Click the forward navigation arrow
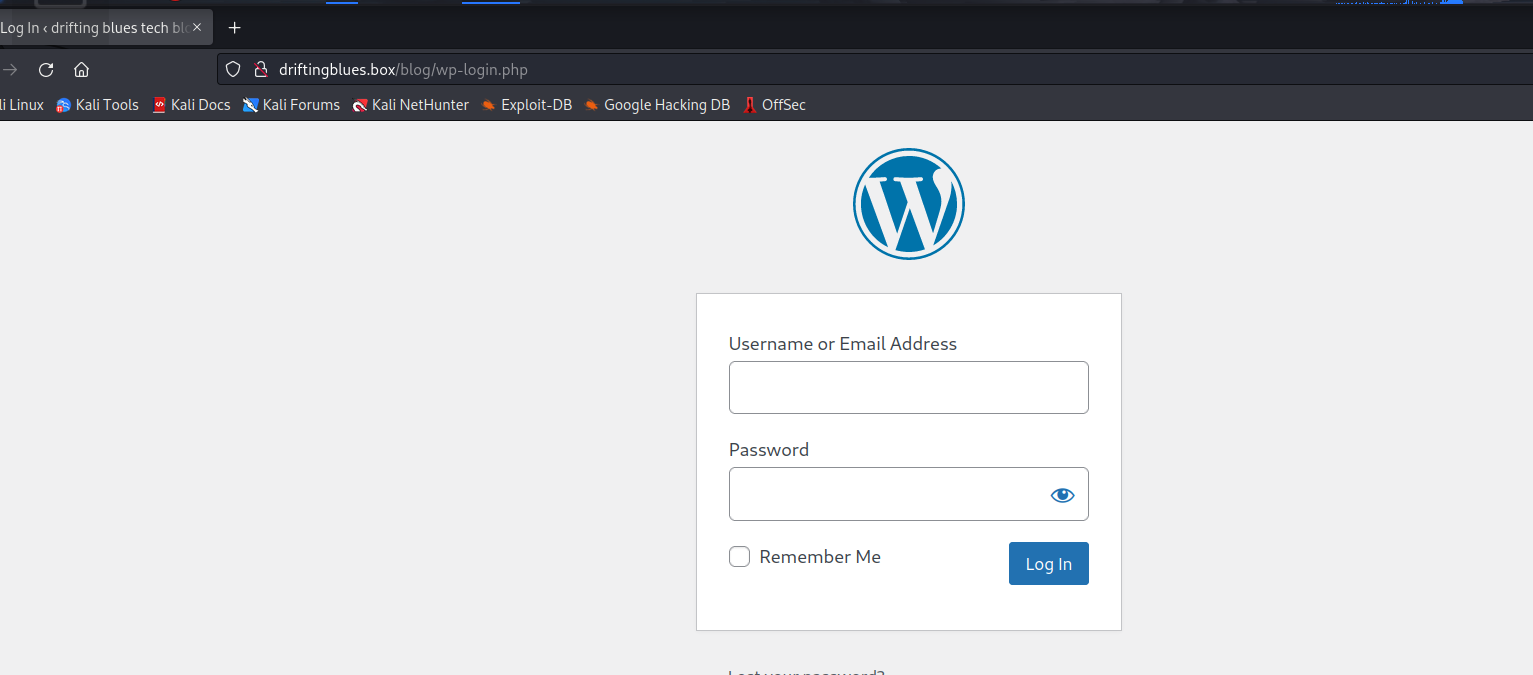1533x675 pixels. coord(11,70)
